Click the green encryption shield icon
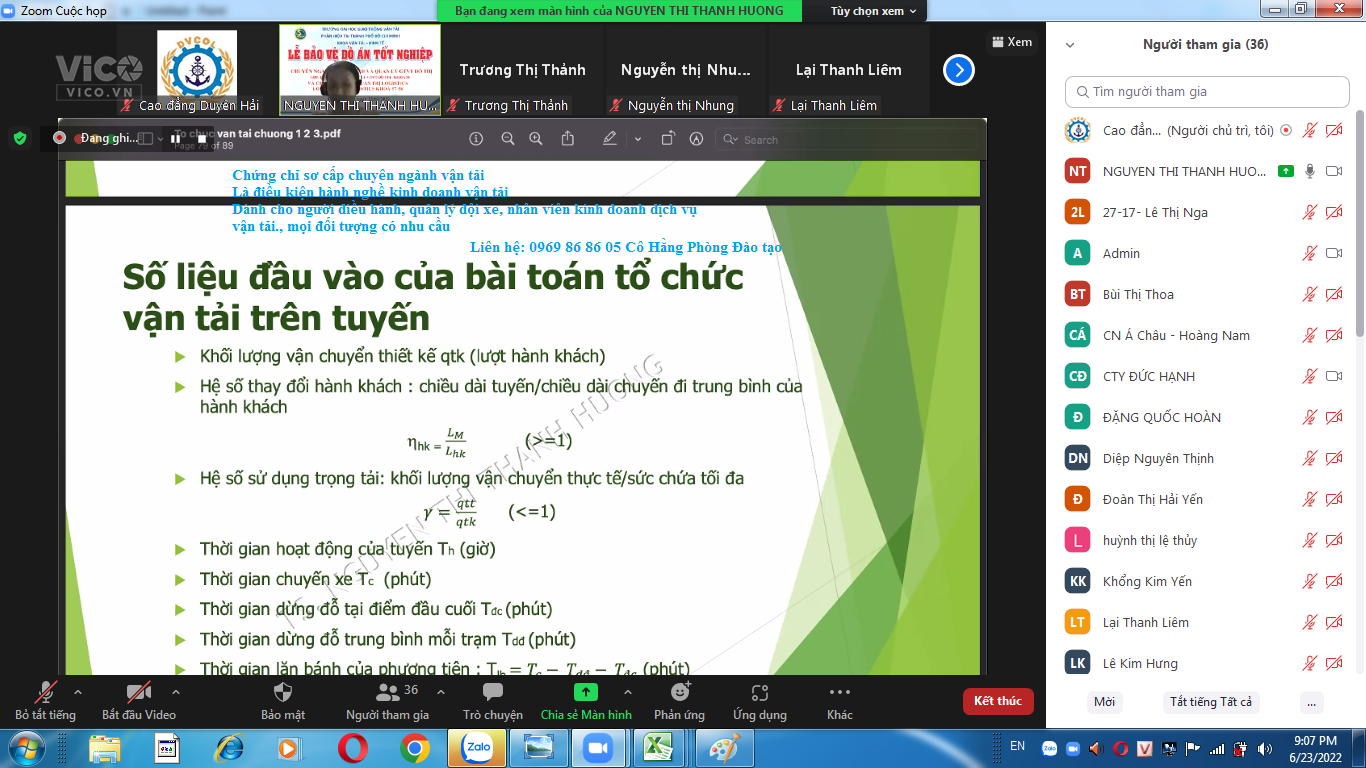The width and height of the screenshot is (1366, 768). (x=20, y=138)
